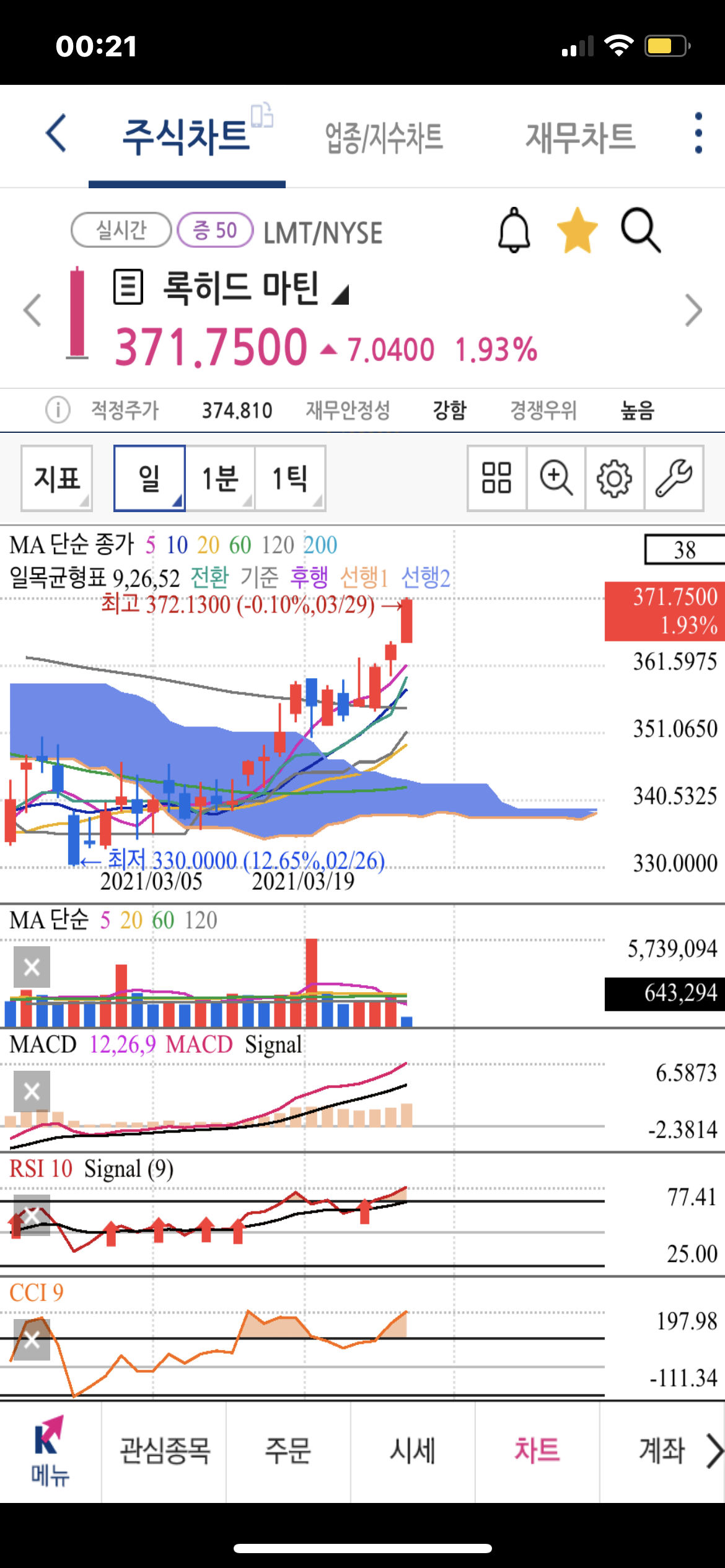Image resolution: width=725 pixels, height=1568 pixels.
Task: Tap the 적정주가 value 374.810
Action: pyautogui.click(x=237, y=410)
